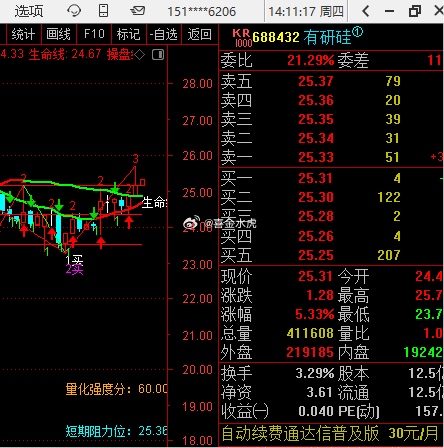This screenshot has width=444, height=448.
Task: Select 买五 price 25.25
Action: (x=316, y=255)
